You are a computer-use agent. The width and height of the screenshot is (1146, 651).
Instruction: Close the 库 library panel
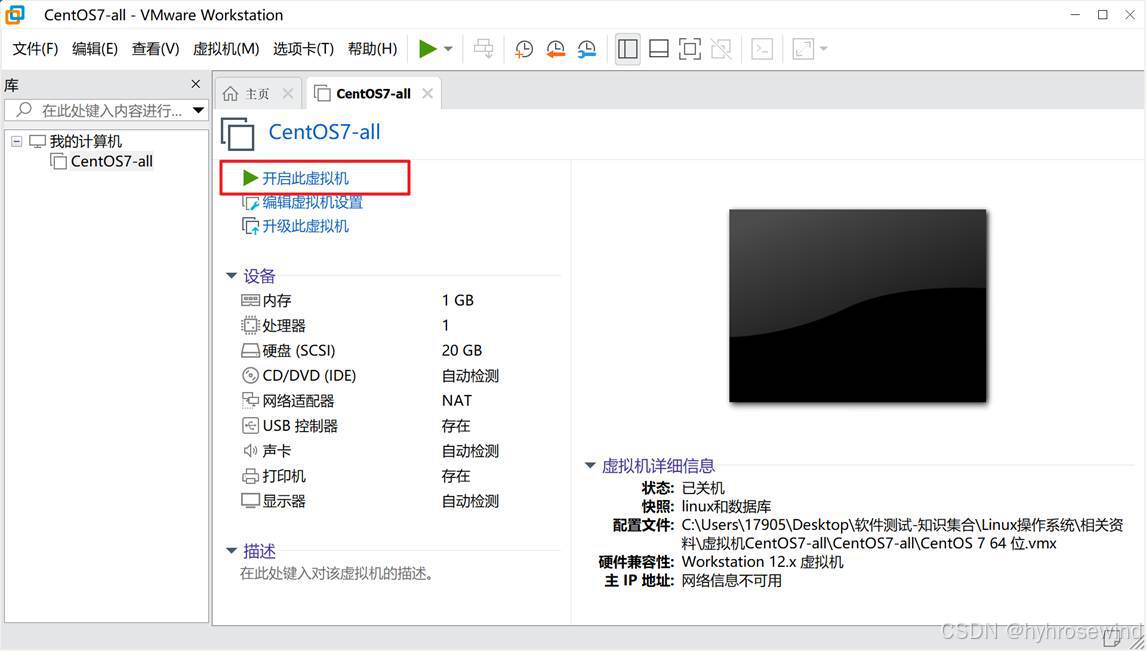[x=196, y=85]
